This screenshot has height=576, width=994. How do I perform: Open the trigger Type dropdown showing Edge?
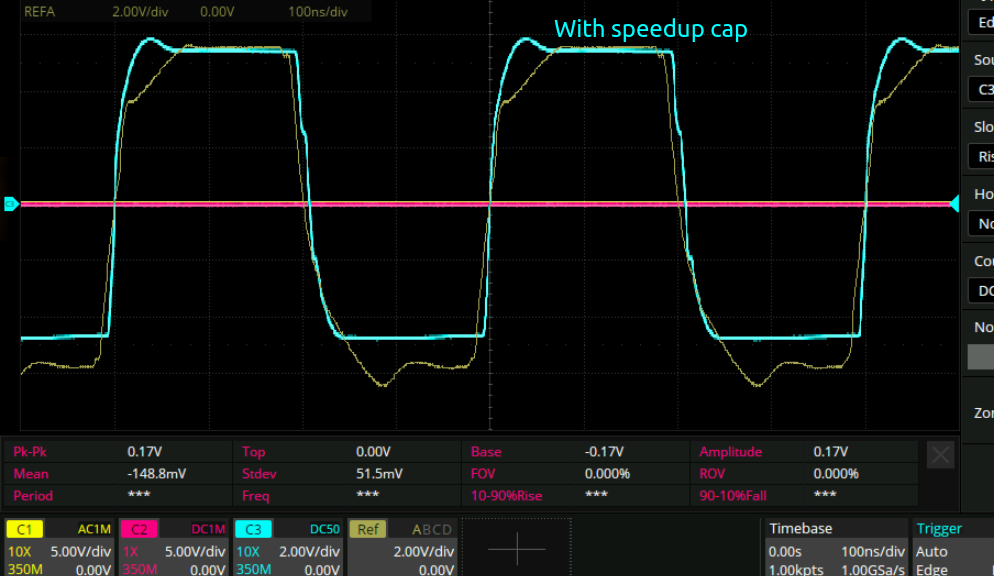980,23
